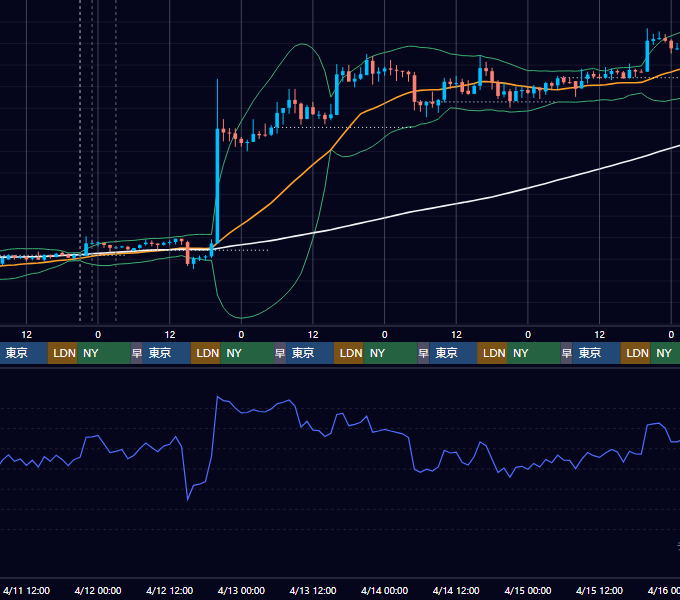The image size is (680, 600).
Task: Click the LDN session block on 4/12 evening
Action: point(206,353)
